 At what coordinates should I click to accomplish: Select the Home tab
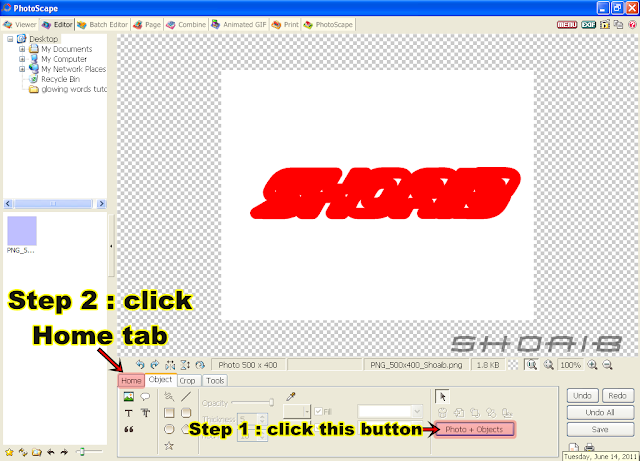131,381
